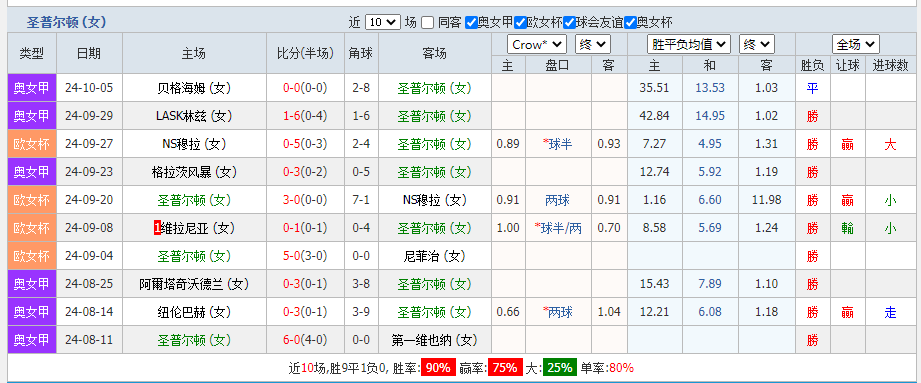Click the 11.98 away odds value

point(767,200)
